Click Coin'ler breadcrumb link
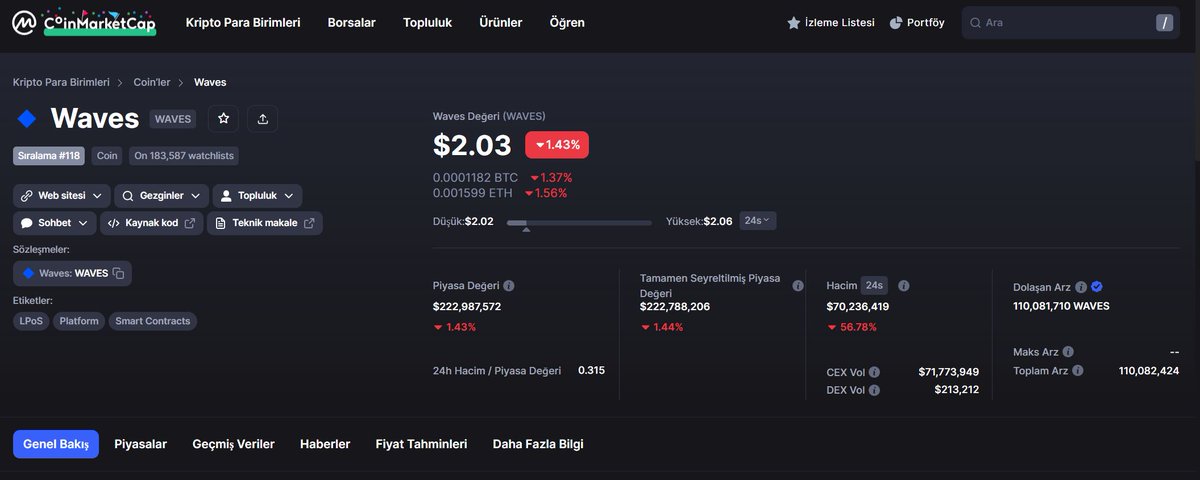The height and width of the screenshot is (480, 1200). (152, 82)
